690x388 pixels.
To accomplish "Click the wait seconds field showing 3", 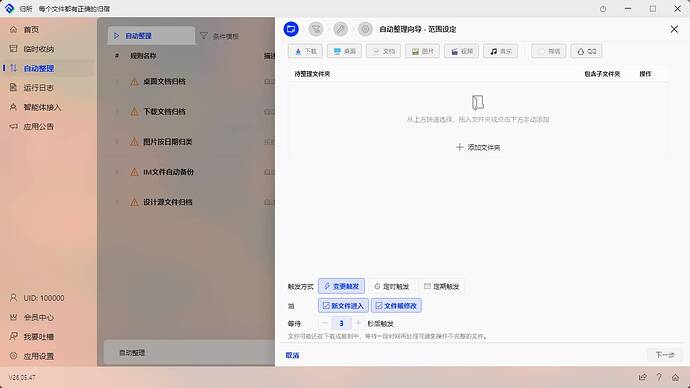I will pos(341,323).
